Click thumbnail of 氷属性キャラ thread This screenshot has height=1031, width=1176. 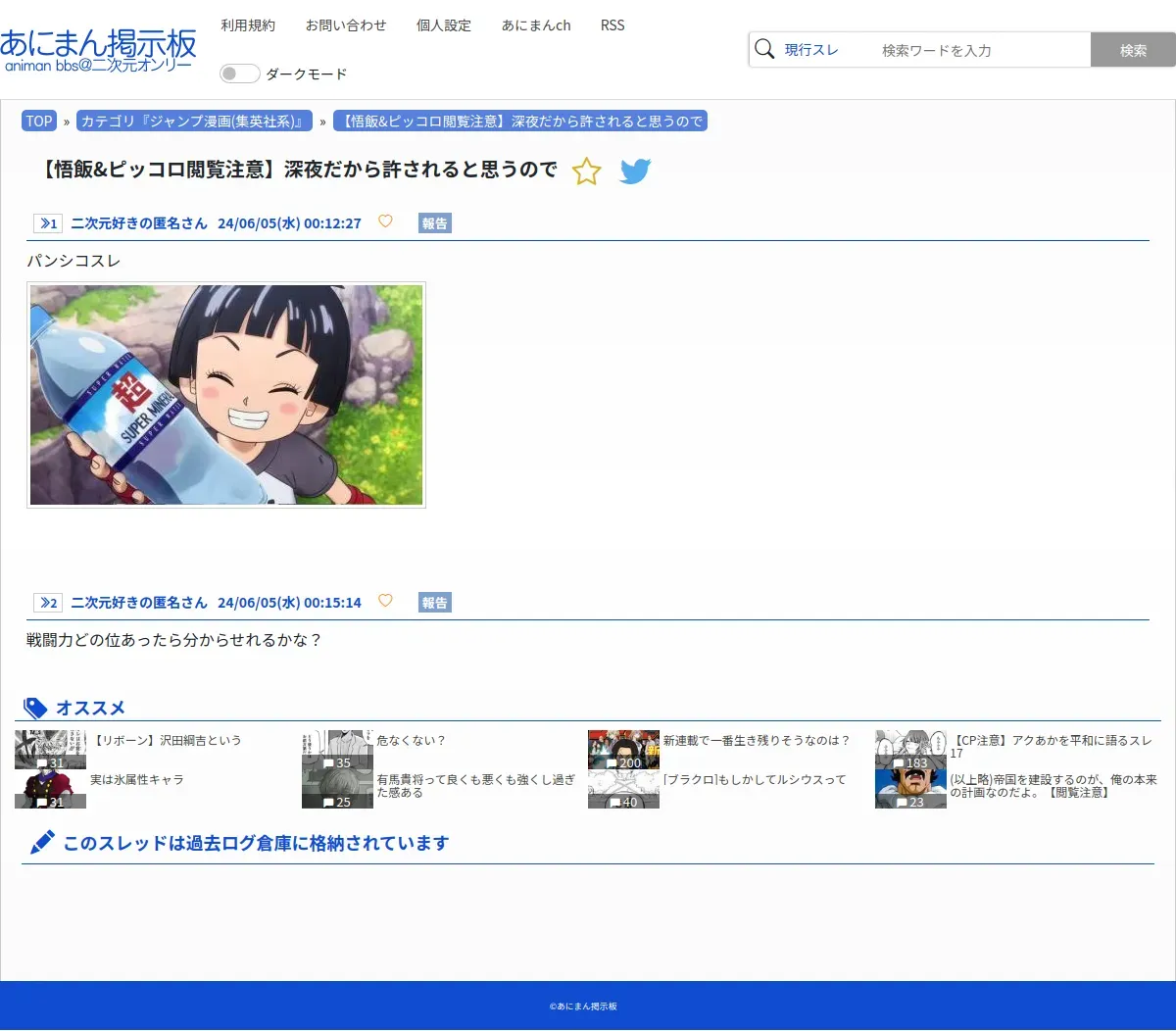pos(50,789)
